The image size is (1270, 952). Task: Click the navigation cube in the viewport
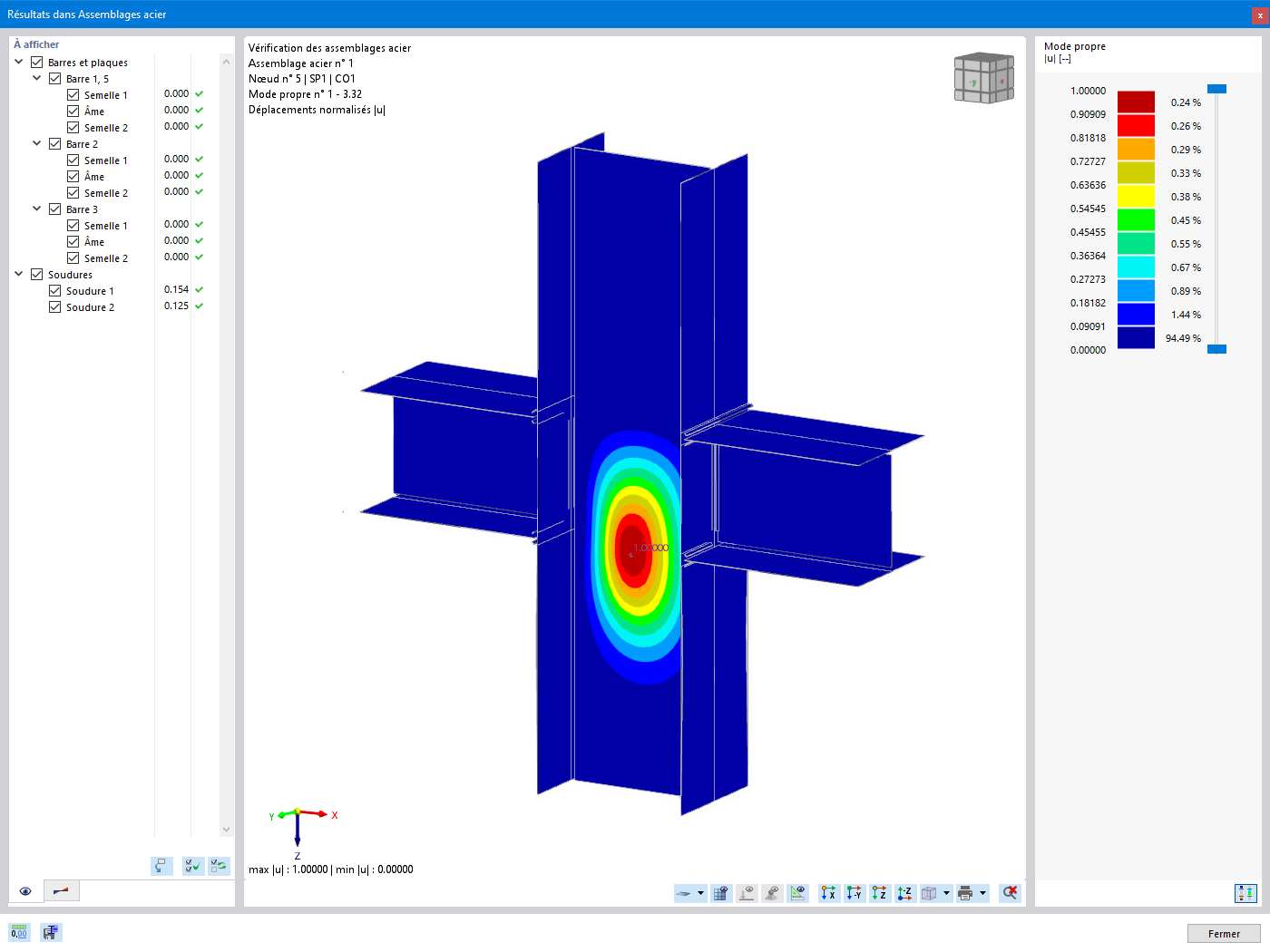tap(984, 78)
